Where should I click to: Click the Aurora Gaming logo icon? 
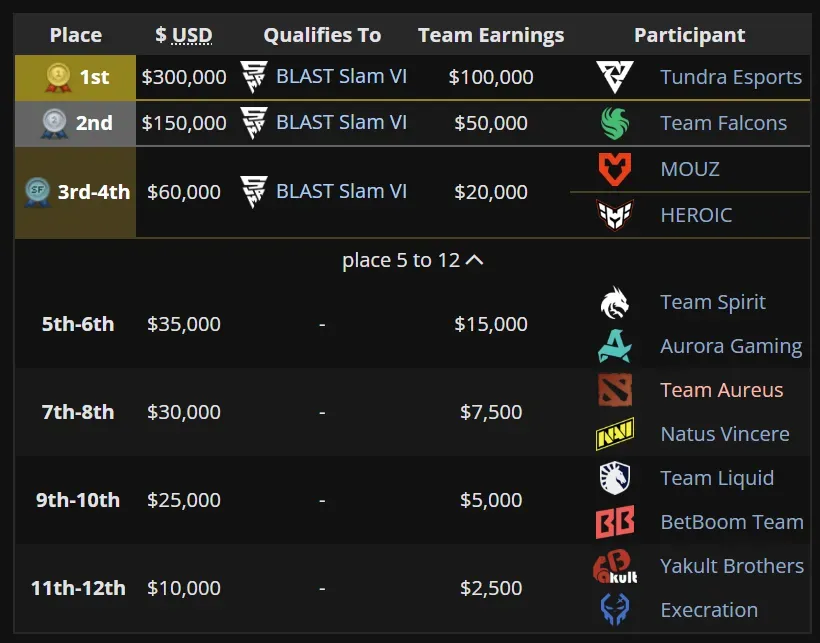click(x=615, y=346)
